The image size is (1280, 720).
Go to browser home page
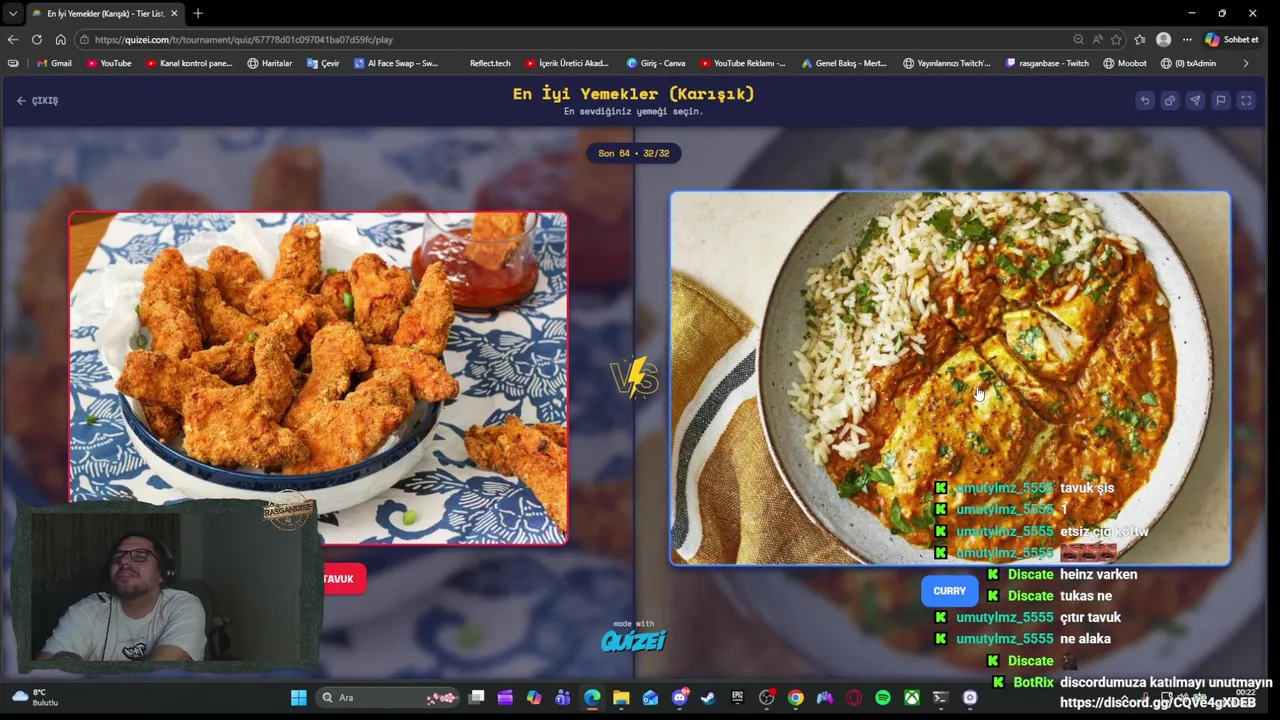click(60, 39)
